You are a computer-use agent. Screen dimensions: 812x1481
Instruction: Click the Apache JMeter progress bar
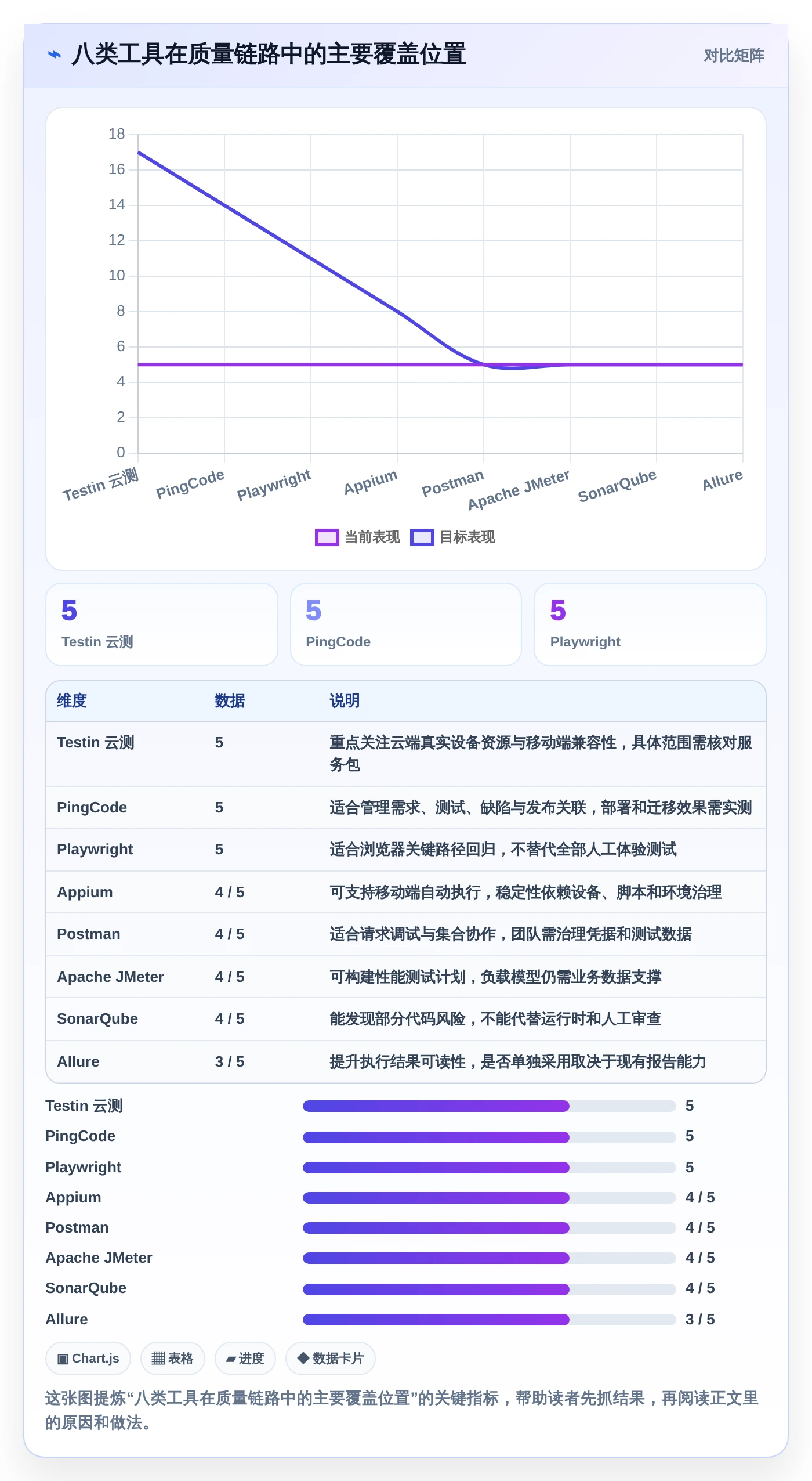pyautogui.click(x=490, y=1258)
